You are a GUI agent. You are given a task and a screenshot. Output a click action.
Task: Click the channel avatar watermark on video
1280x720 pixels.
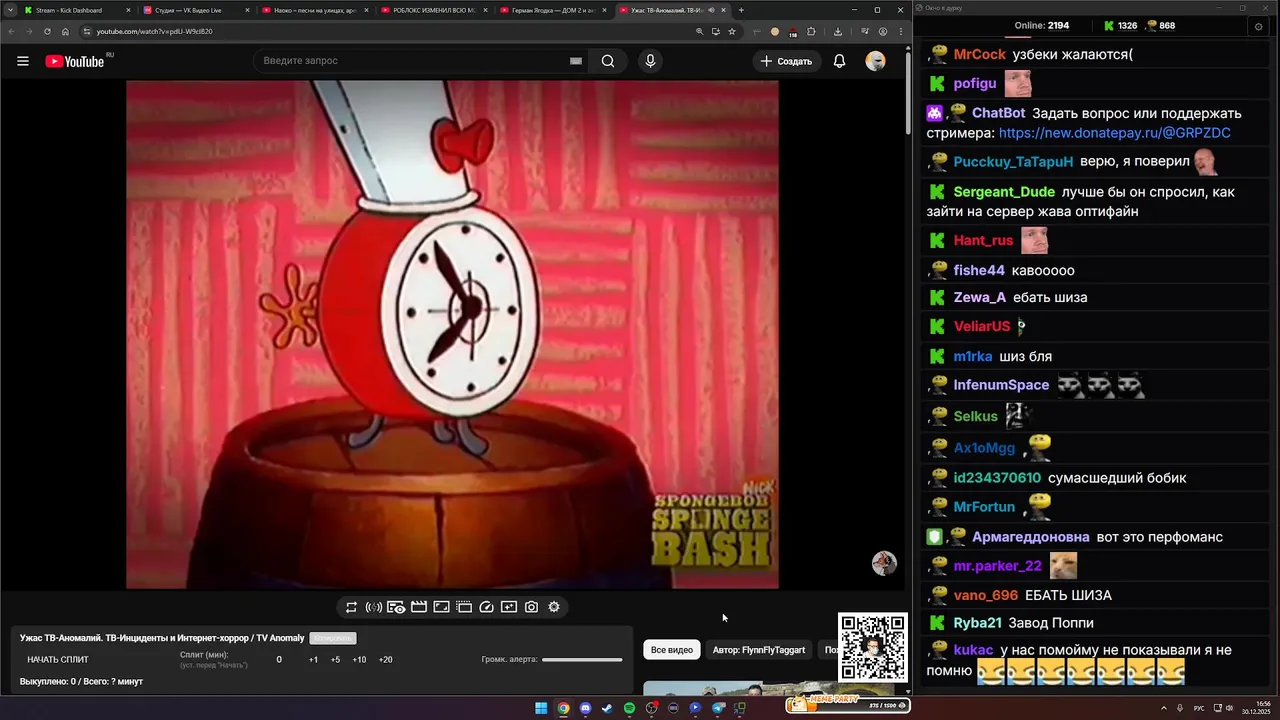(x=884, y=563)
